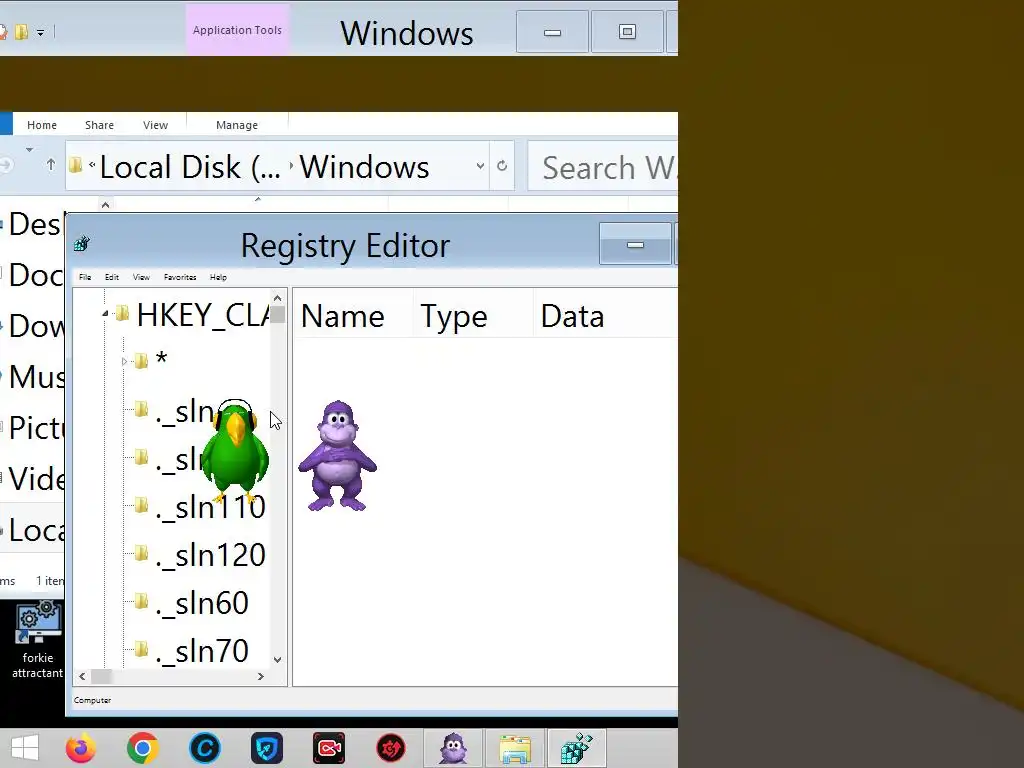Click folder icon next to ._sln60
Image resolution: width=1024 pixels, height=768 pixels.
[141, 601]
